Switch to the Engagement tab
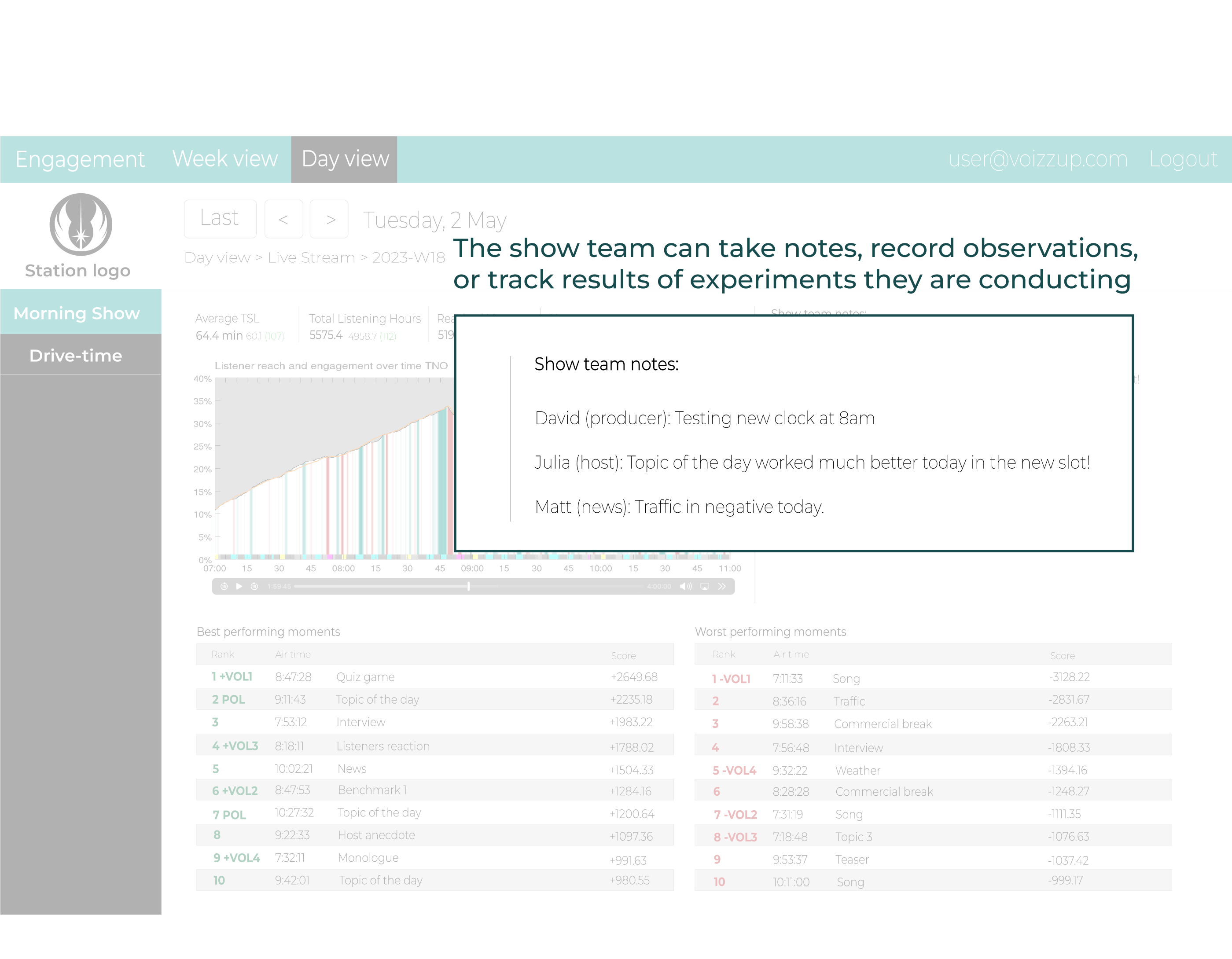The height and width of the screenshot is (959, 1232). [x=79, y=159]
